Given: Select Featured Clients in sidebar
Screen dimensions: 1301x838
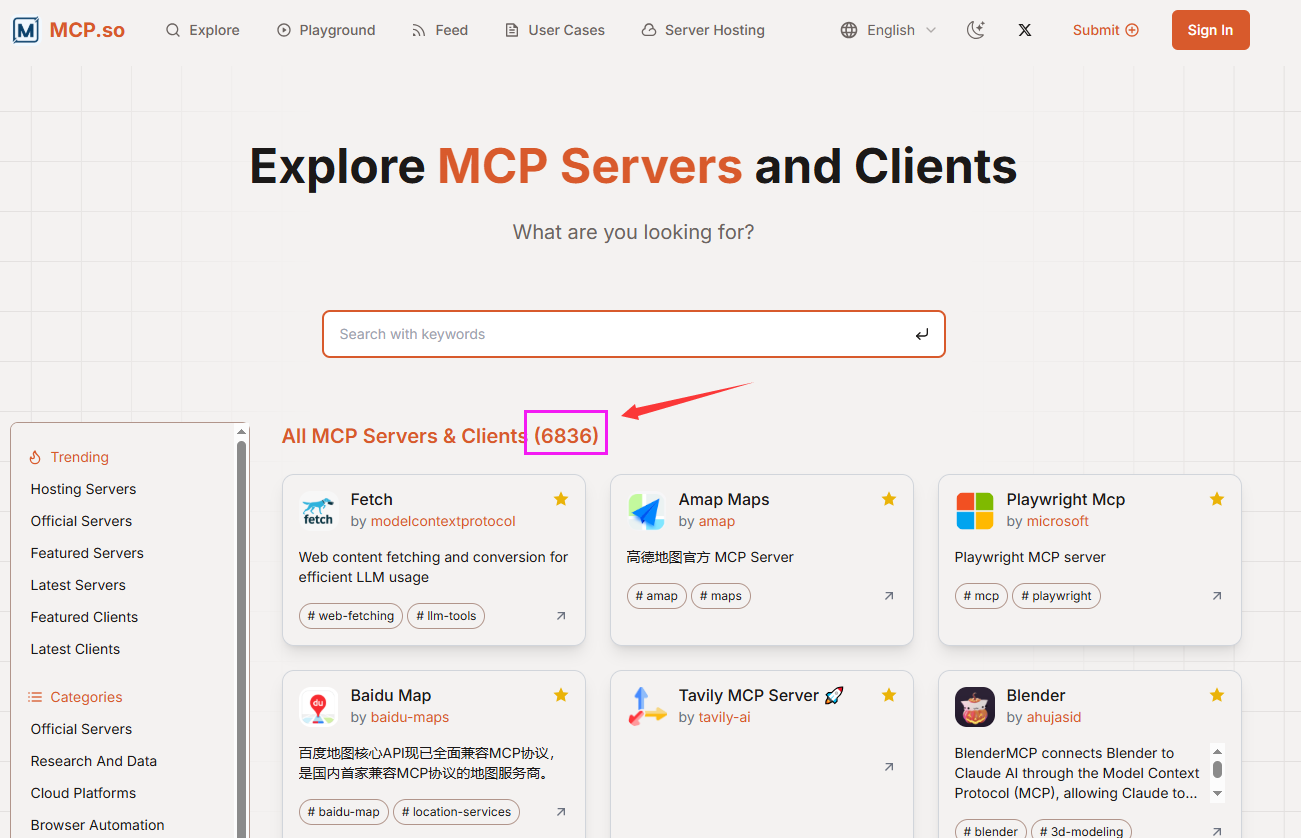Looking at the screenshot, I should click(84, 617).
